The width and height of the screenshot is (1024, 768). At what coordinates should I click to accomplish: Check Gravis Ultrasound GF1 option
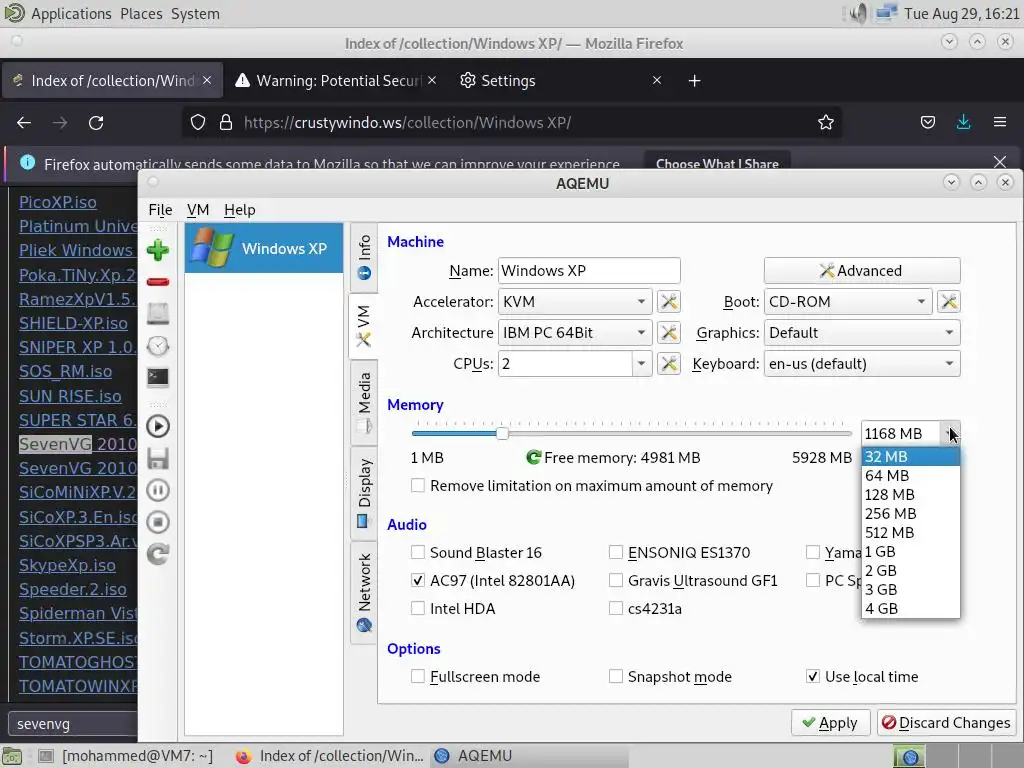(x=616, y=581)
